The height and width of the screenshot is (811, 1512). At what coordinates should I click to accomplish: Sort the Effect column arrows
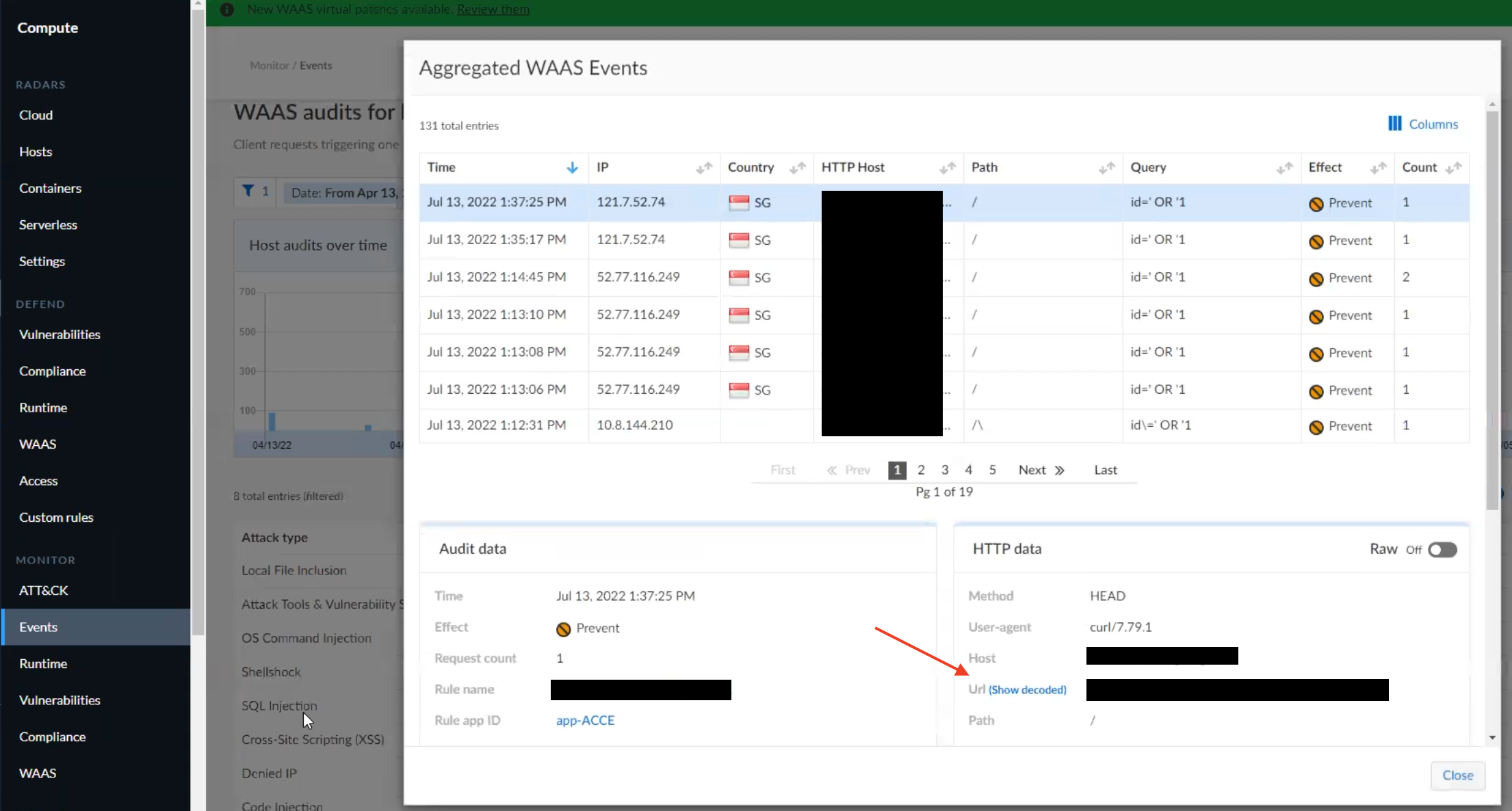click(x=1378, y=168)
